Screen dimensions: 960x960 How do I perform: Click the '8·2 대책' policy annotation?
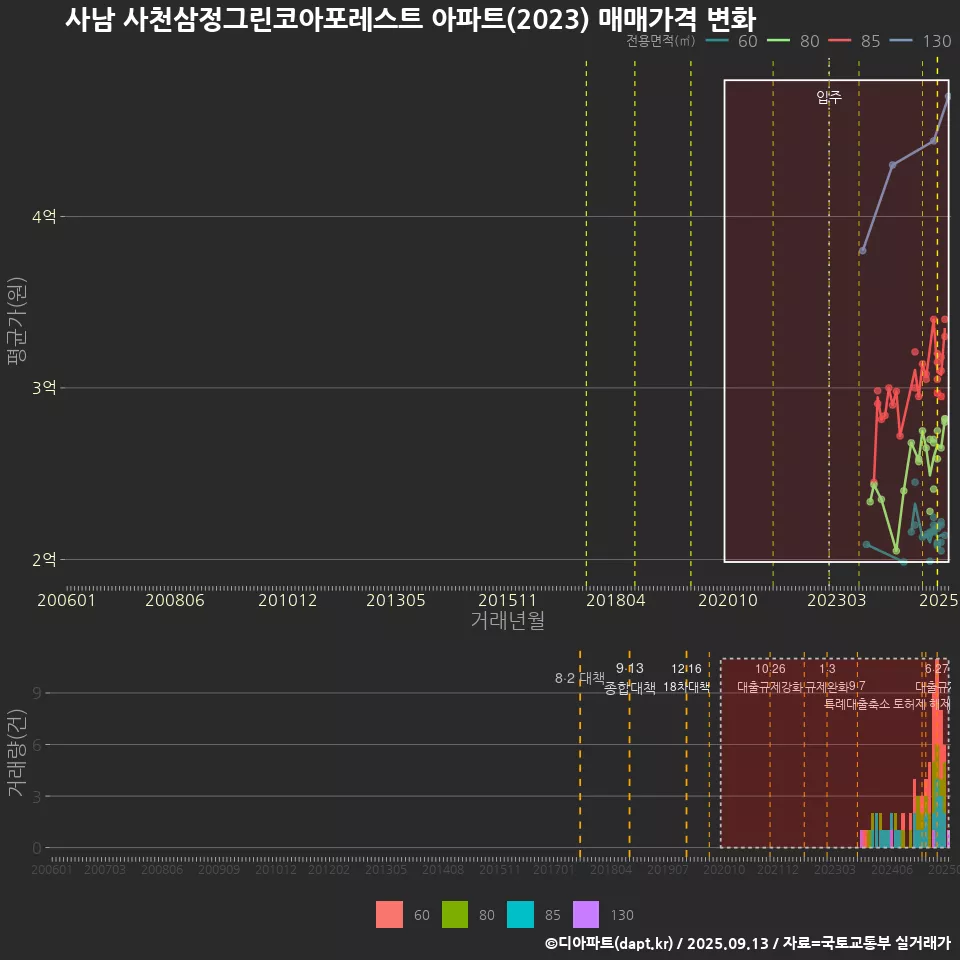(x=579, y=678)
